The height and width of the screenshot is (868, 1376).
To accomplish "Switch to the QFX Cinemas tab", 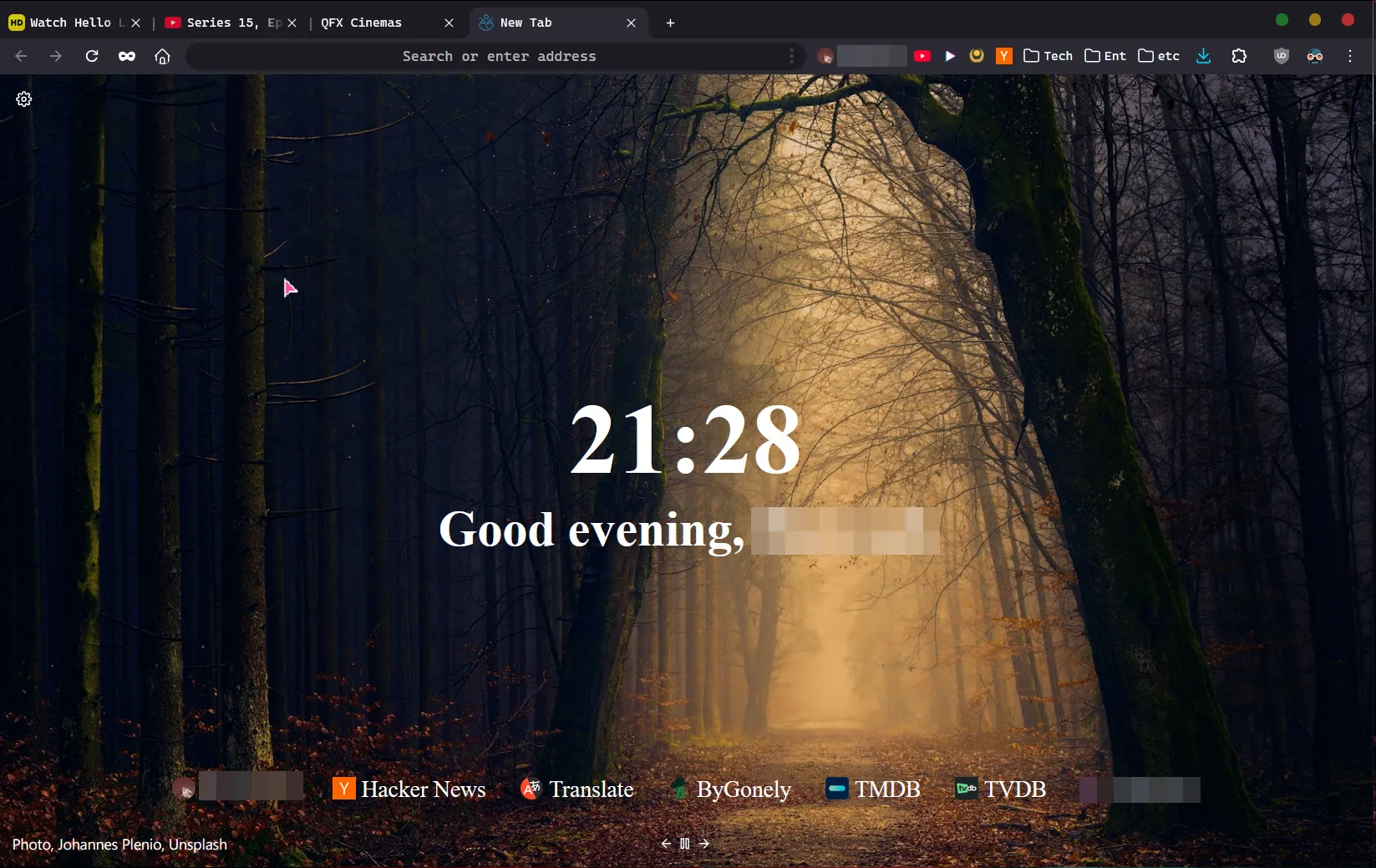I will pos(361,23).
